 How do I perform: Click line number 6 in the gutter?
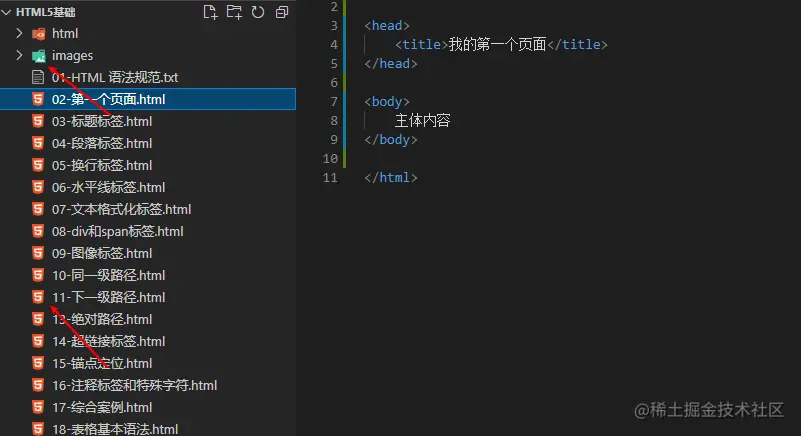point(334,82)
